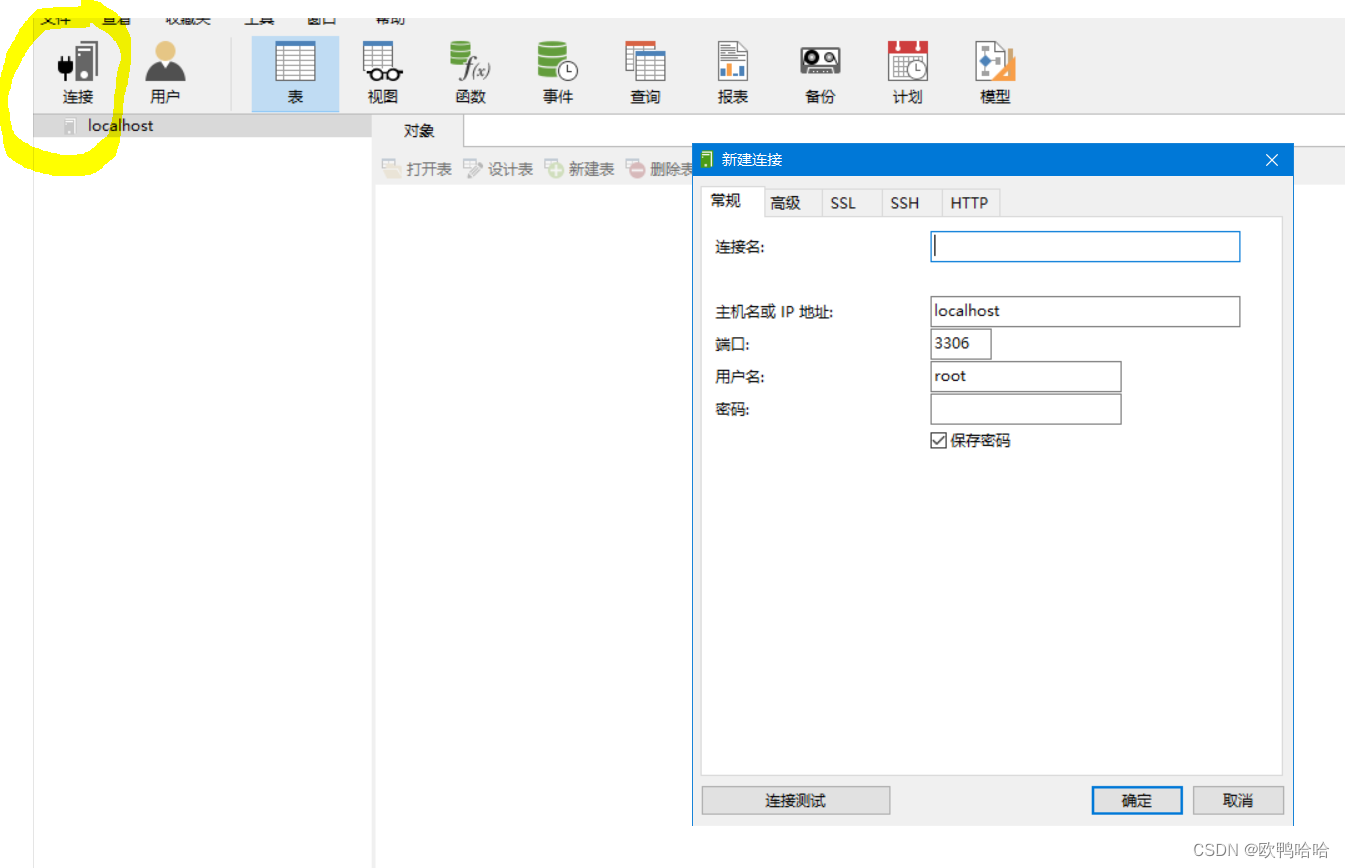The height and width of the screenshot is (868, 1345).
Task: Click the 端口 field showing 3306
Action: click(x=961, y=343)
